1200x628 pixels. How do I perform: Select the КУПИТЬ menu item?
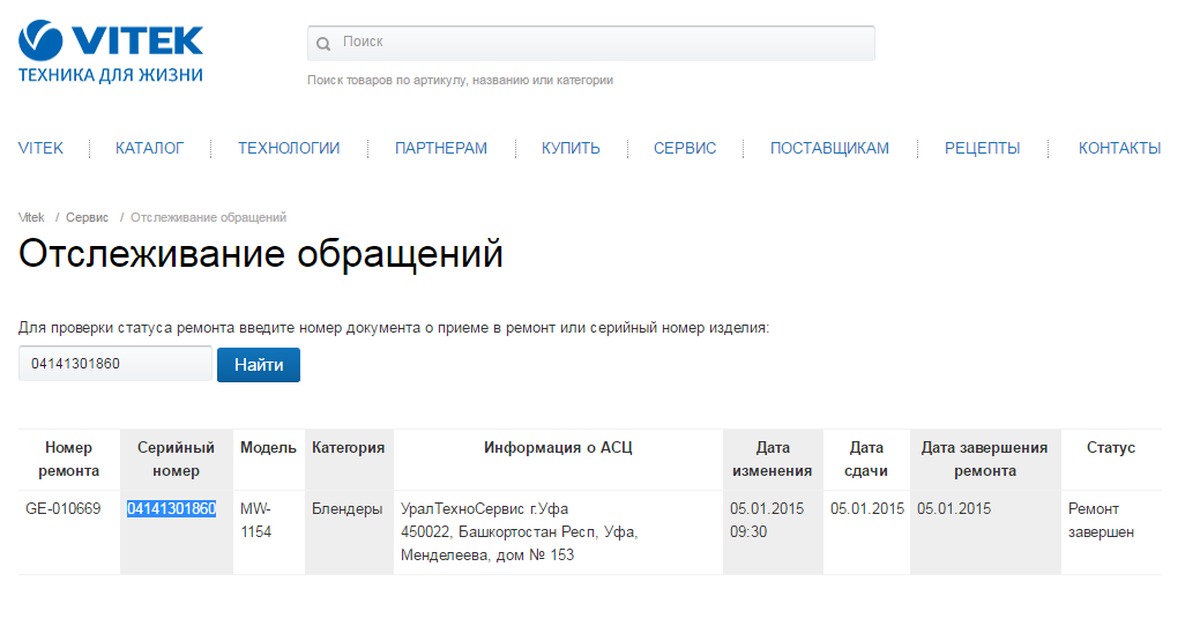click(571, 148)
